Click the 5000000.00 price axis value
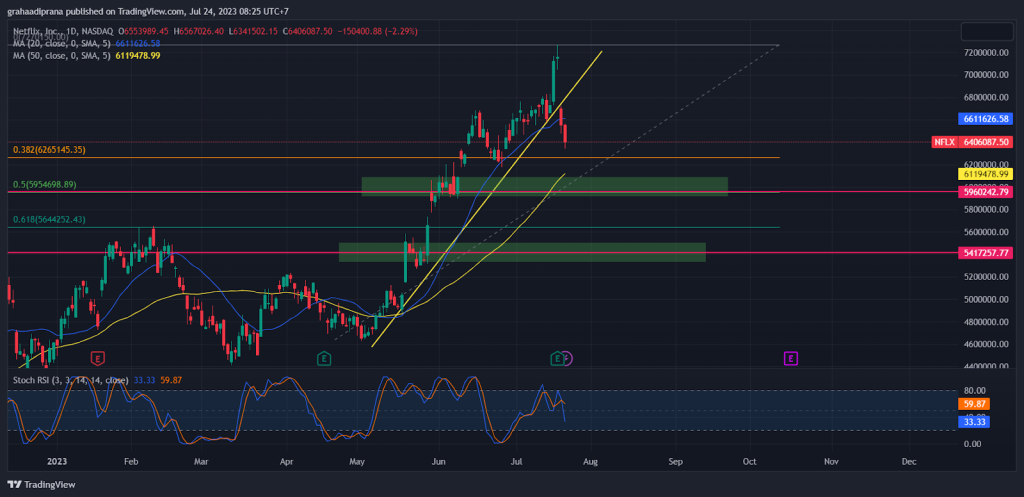The height and width of the screenshot is (497, 1024). tap(987, 300)
